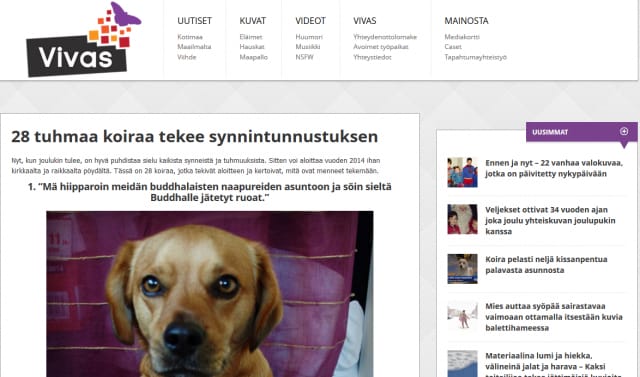Image resolution: width=640 pixels, height=377 pixels.
Task: Open article Koira pelasti neljä kissanpentua
Action: [546, 264]
